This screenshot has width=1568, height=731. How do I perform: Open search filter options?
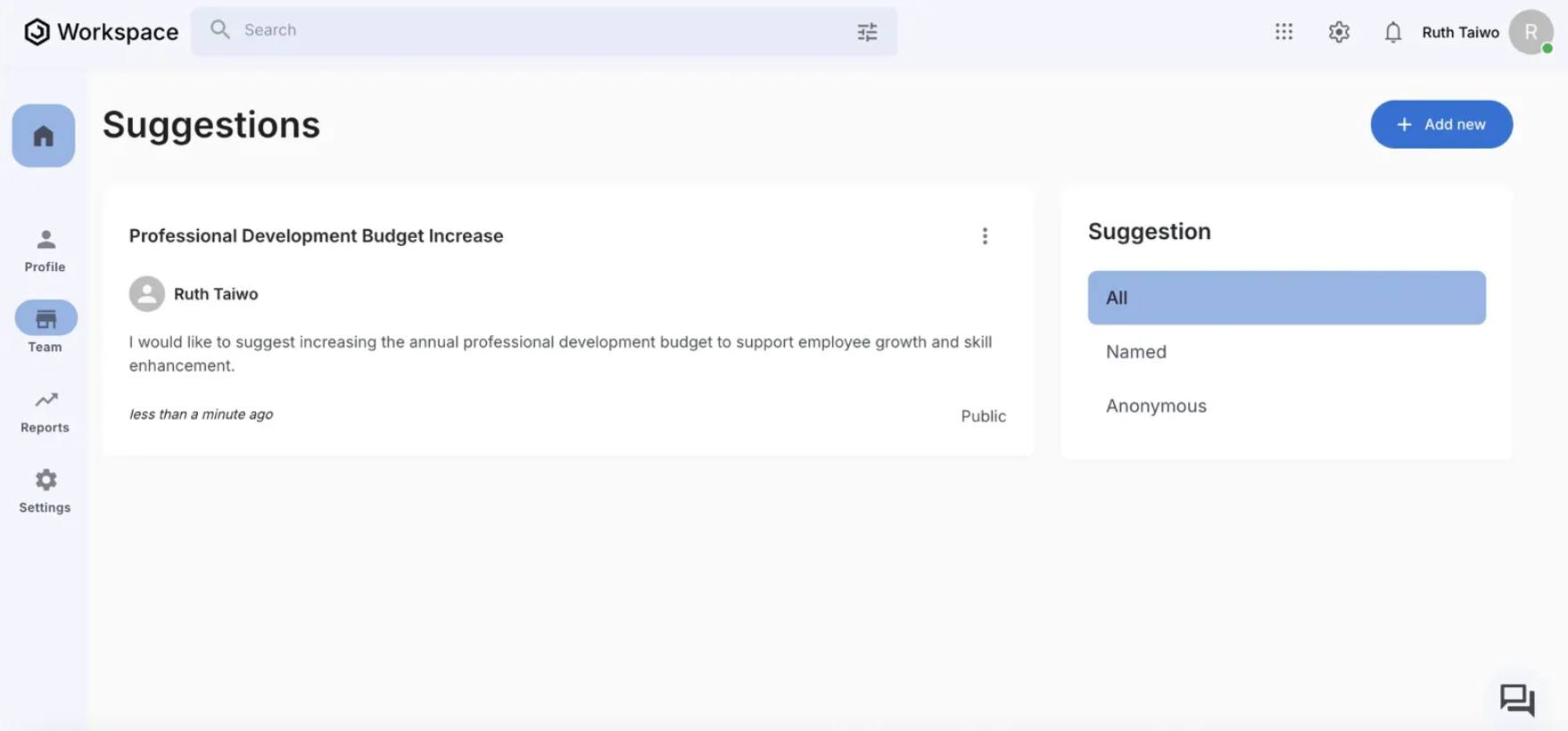pos(867,32)
